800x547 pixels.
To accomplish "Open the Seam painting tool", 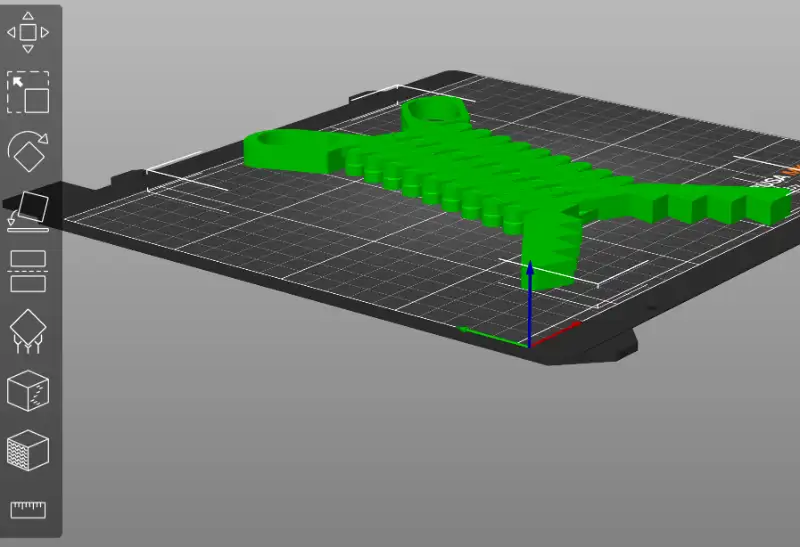I will (28, 391).
